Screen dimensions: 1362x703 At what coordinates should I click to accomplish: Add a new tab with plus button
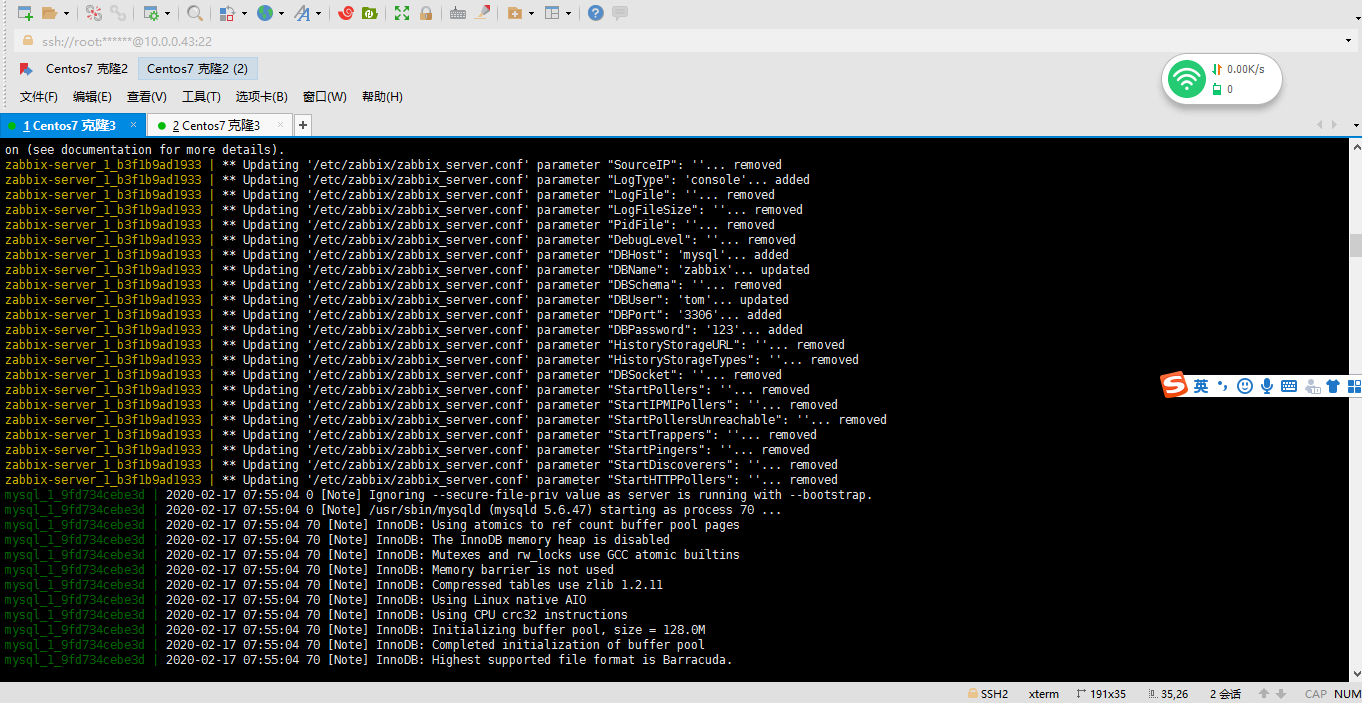[303, 125]
